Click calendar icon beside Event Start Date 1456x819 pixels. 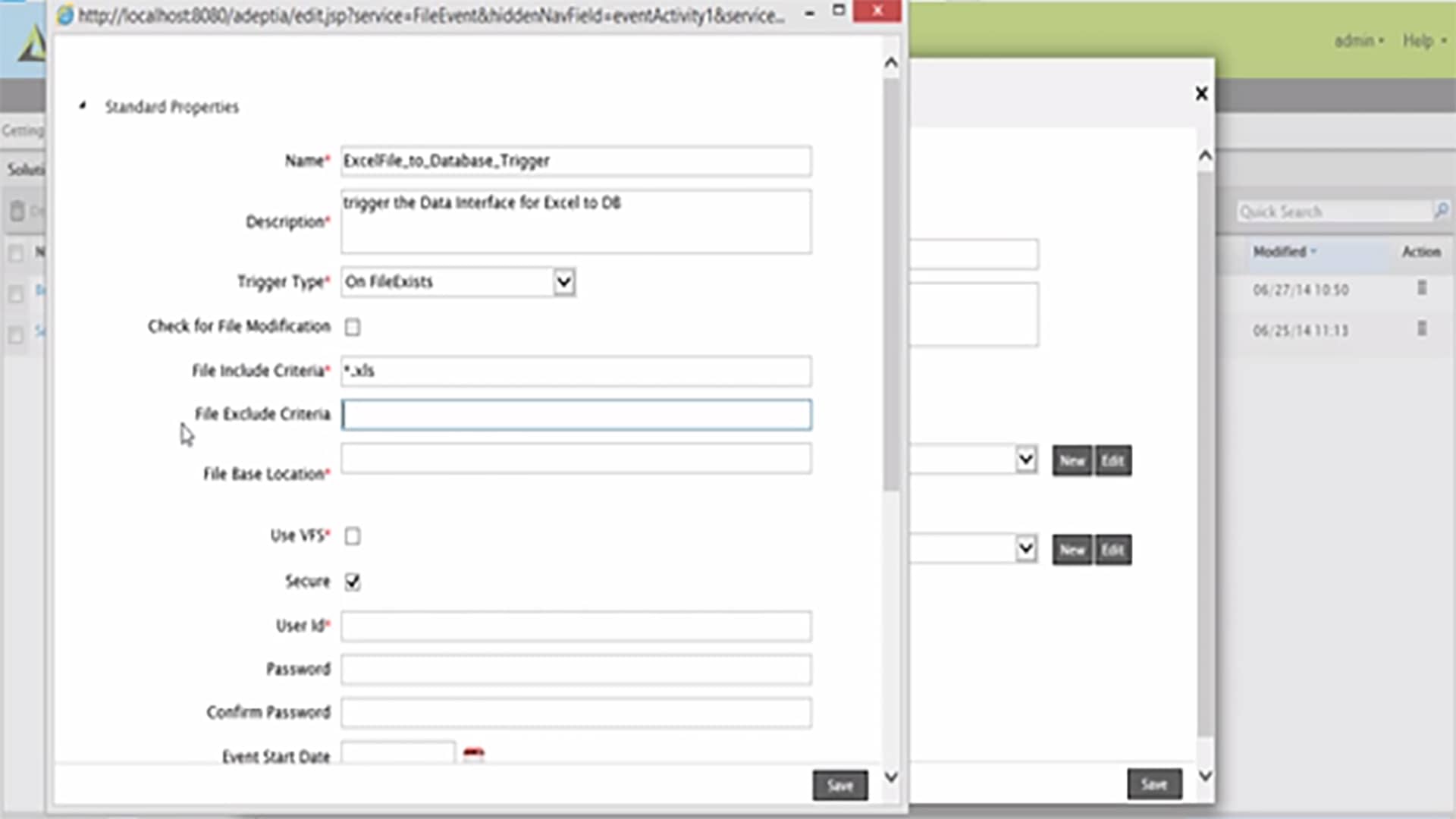473,754
